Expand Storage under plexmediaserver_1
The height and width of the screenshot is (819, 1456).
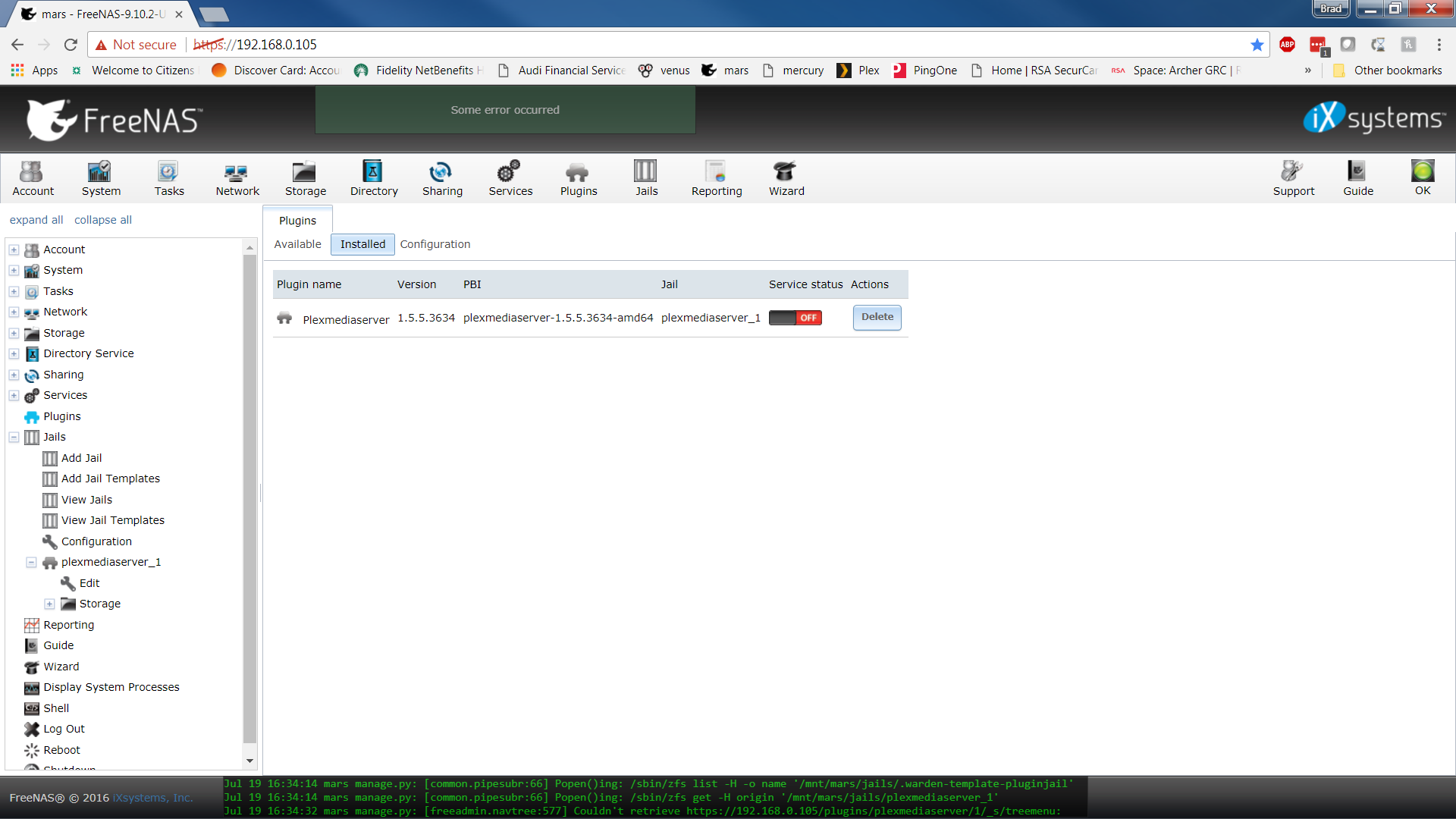click(49, 604)
